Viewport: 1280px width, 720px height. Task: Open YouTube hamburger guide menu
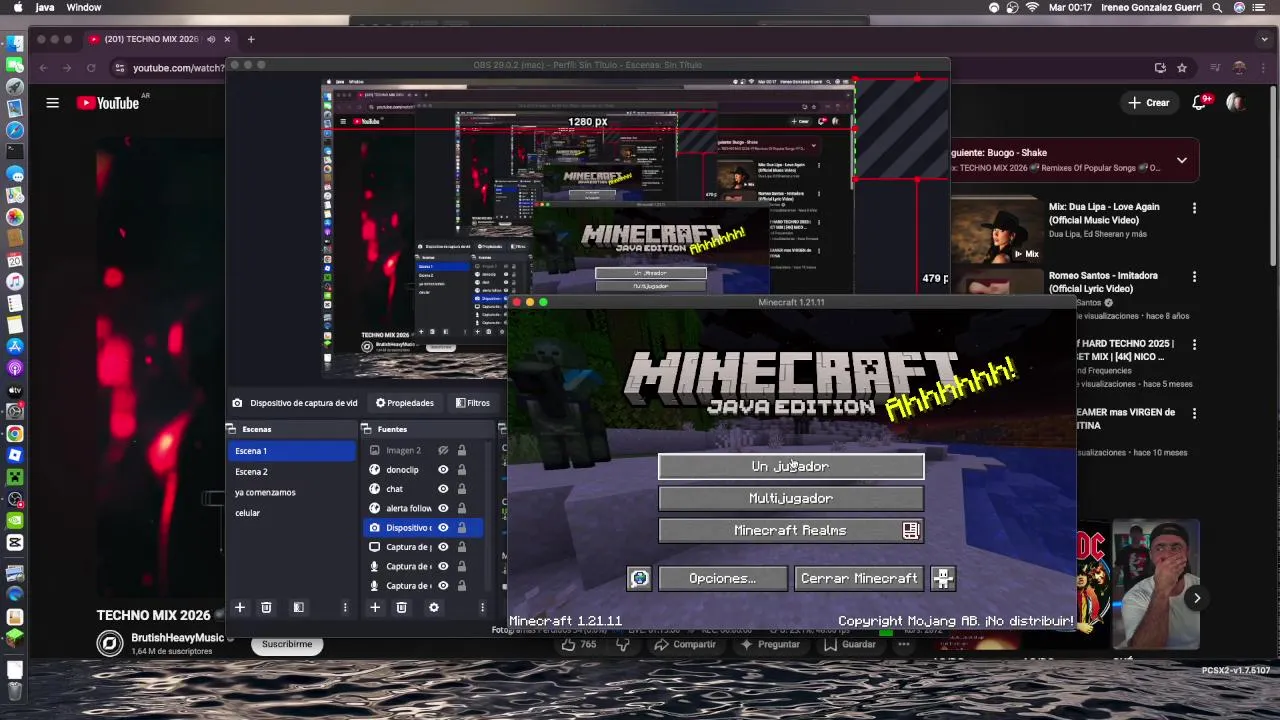click(x=52, y=102)
